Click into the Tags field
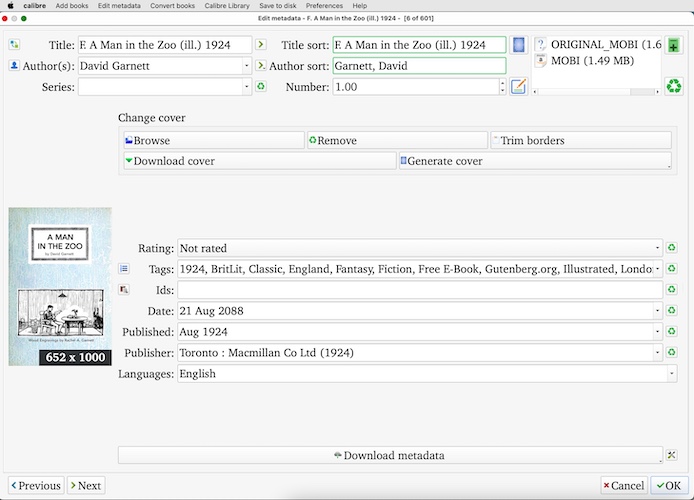 click(x=415, y=269)
